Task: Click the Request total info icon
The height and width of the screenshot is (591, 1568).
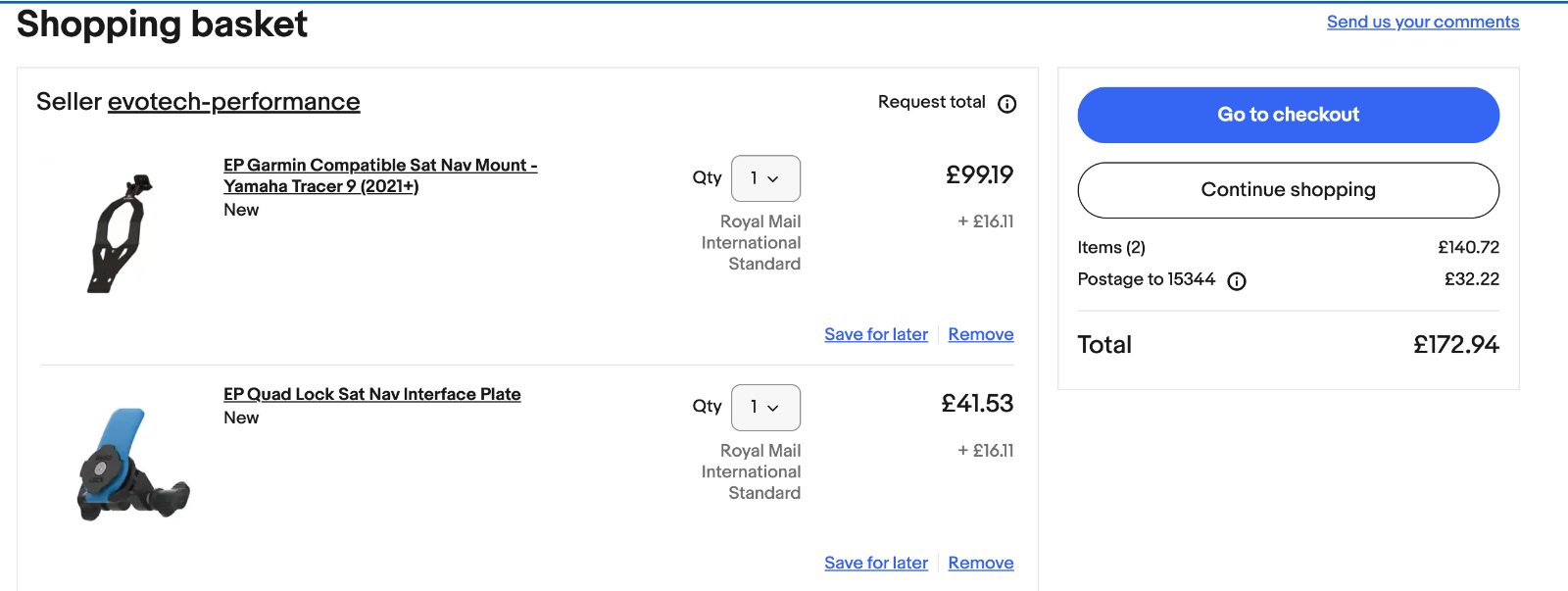Action: [1006, 104]
